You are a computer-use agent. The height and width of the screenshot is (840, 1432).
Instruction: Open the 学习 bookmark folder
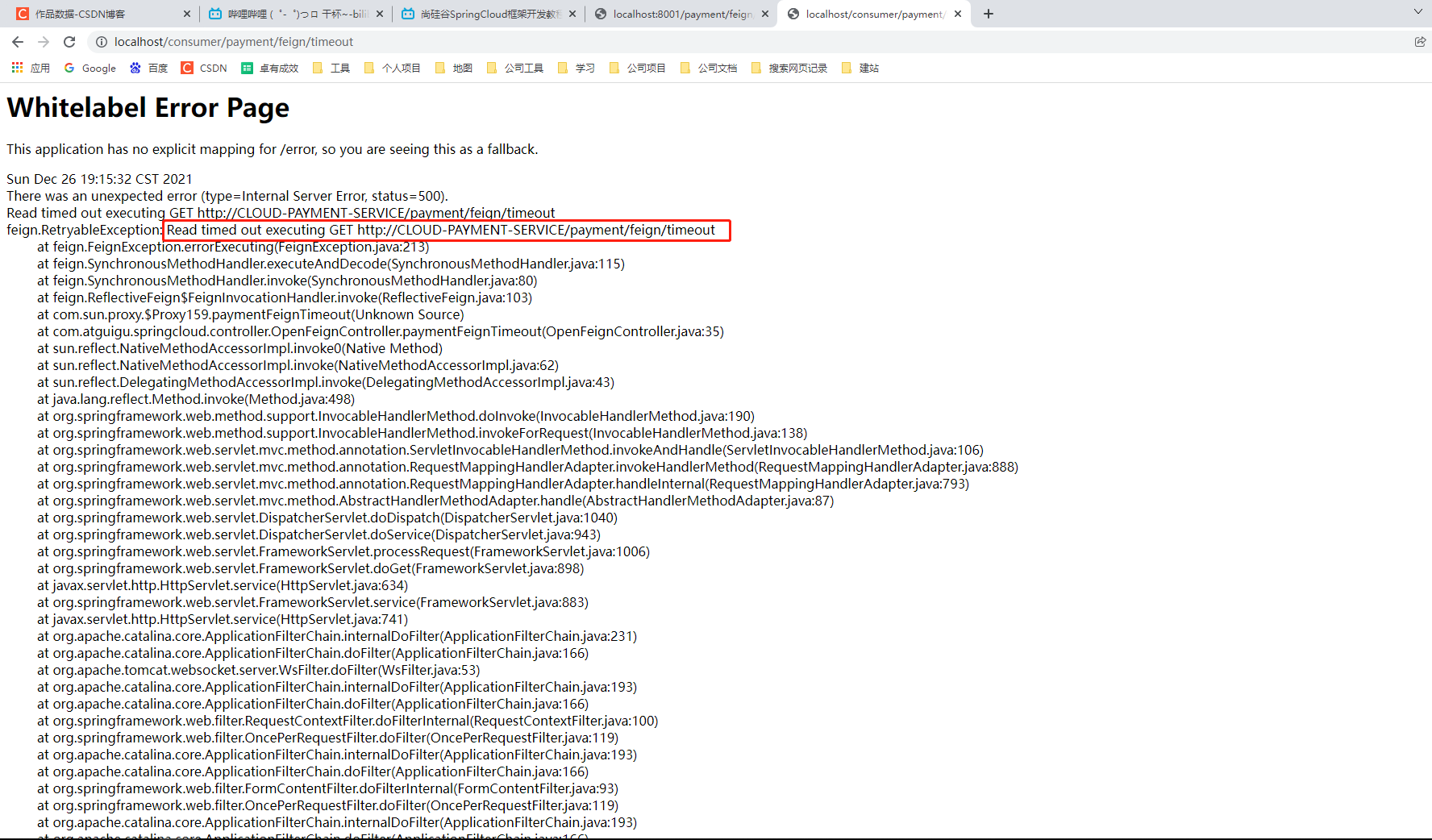click(x=577, y=68)
